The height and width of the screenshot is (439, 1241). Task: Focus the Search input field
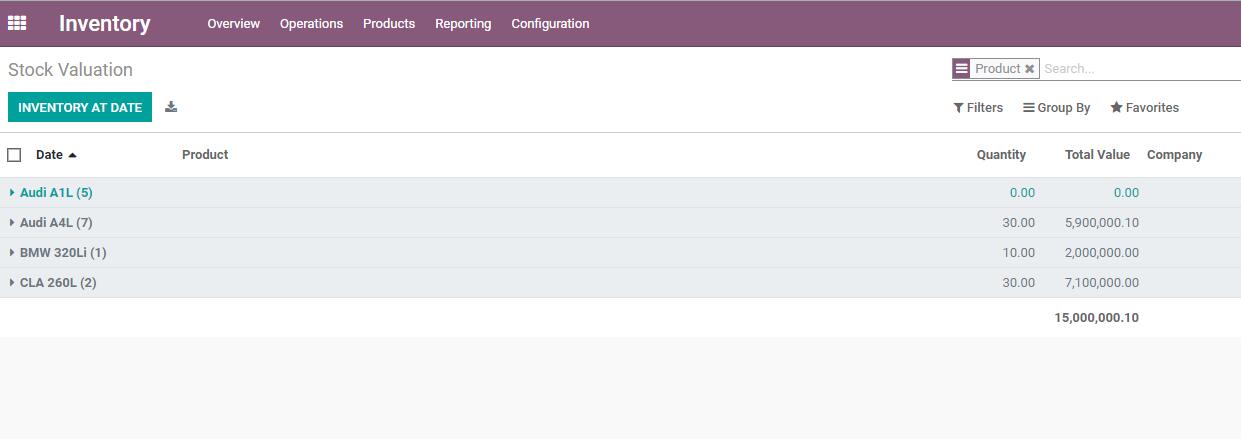[1140, 69]
